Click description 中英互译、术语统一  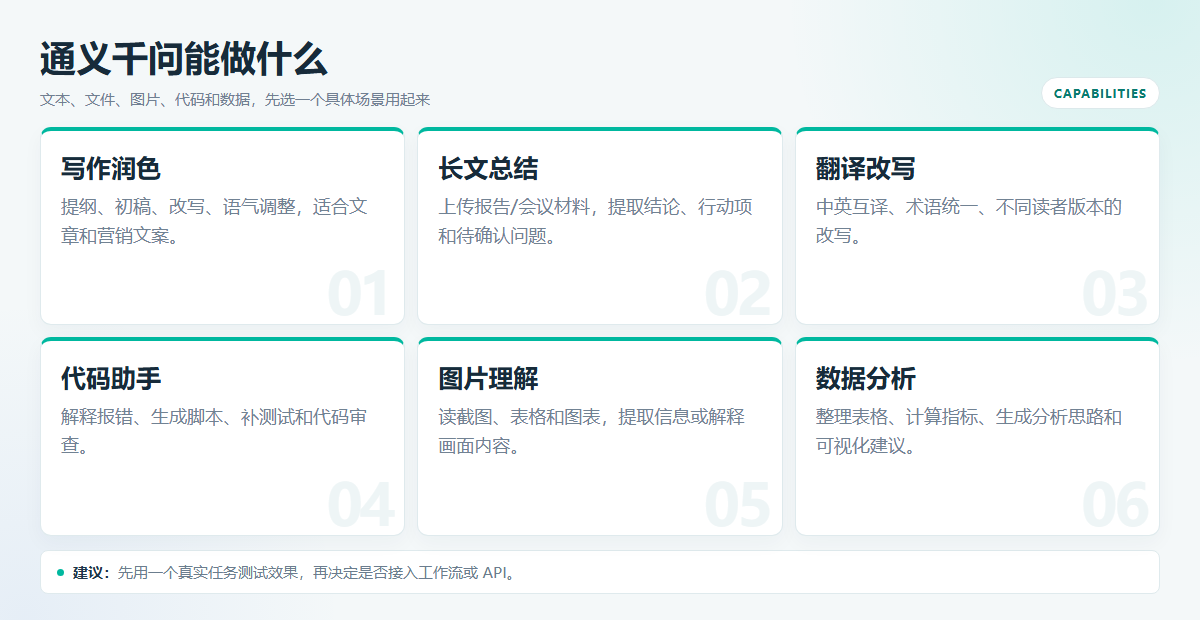point(969,222)
